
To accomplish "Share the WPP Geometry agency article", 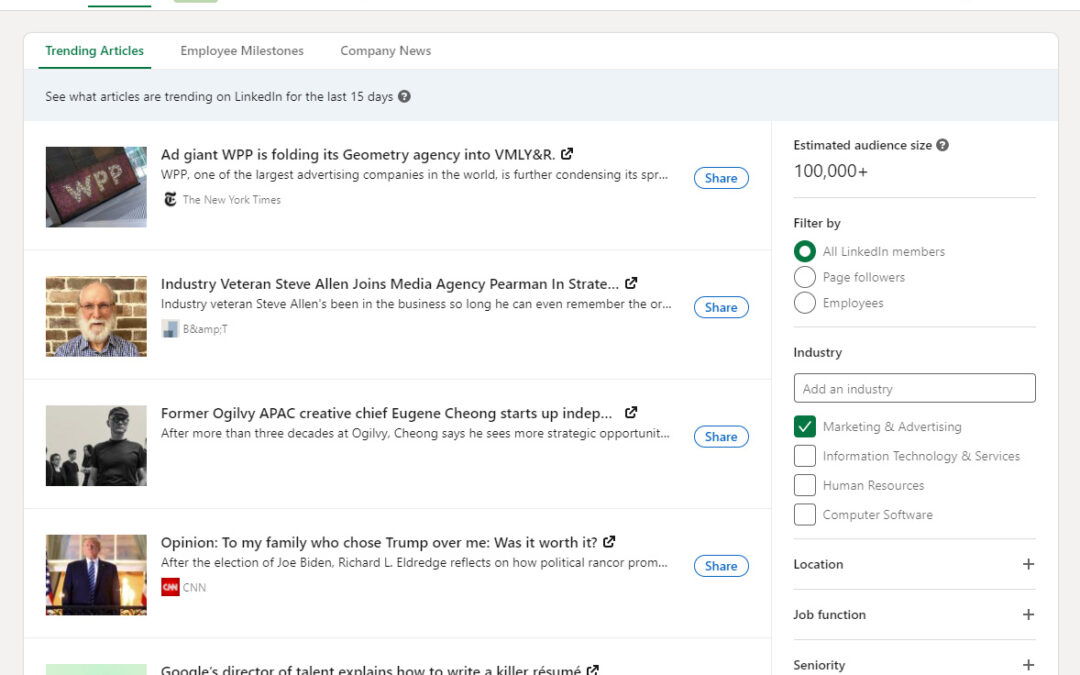I will (720, 178).
